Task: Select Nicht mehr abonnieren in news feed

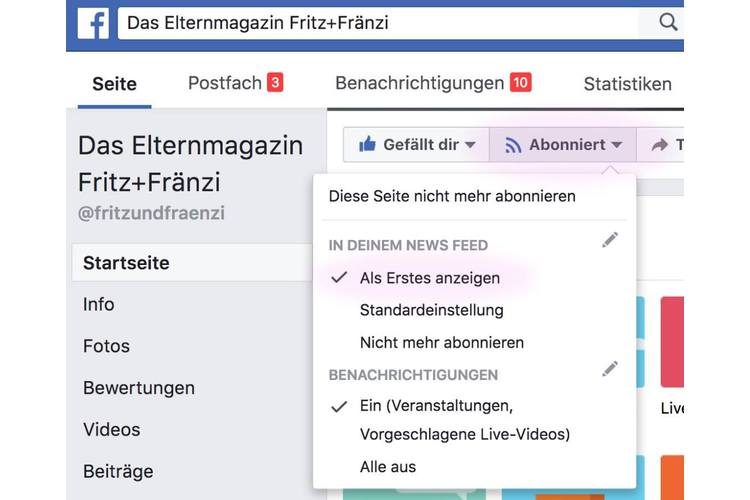Action: coord(441,343)
